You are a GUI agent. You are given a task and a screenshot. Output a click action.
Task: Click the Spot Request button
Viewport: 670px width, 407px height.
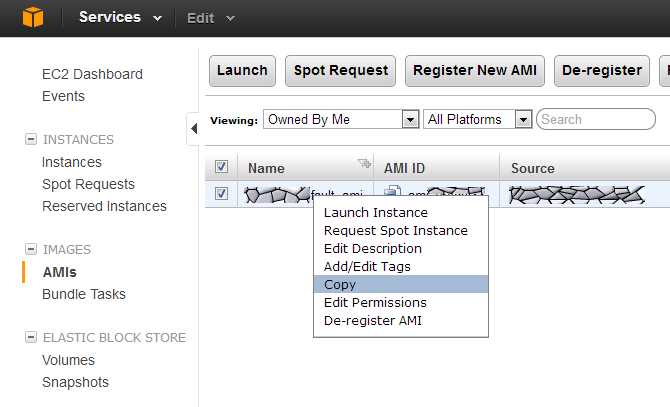341,70
